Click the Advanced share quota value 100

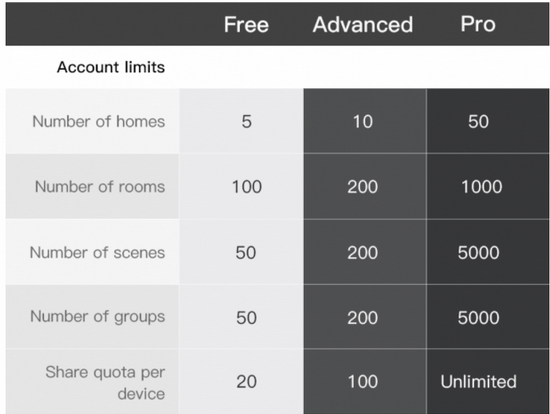pos(363,381)
